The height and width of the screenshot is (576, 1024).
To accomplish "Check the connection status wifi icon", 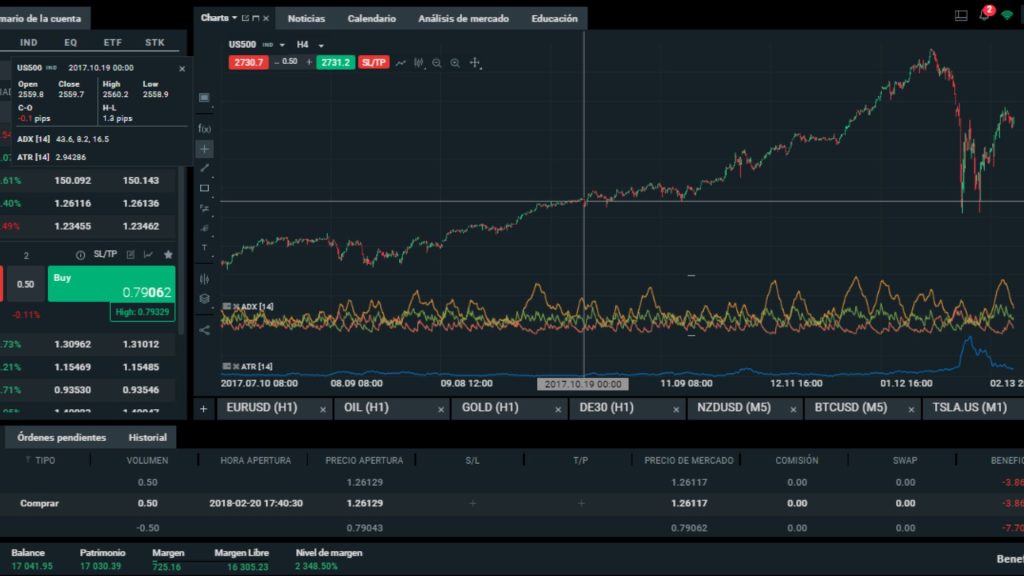I will [1007, 16].
